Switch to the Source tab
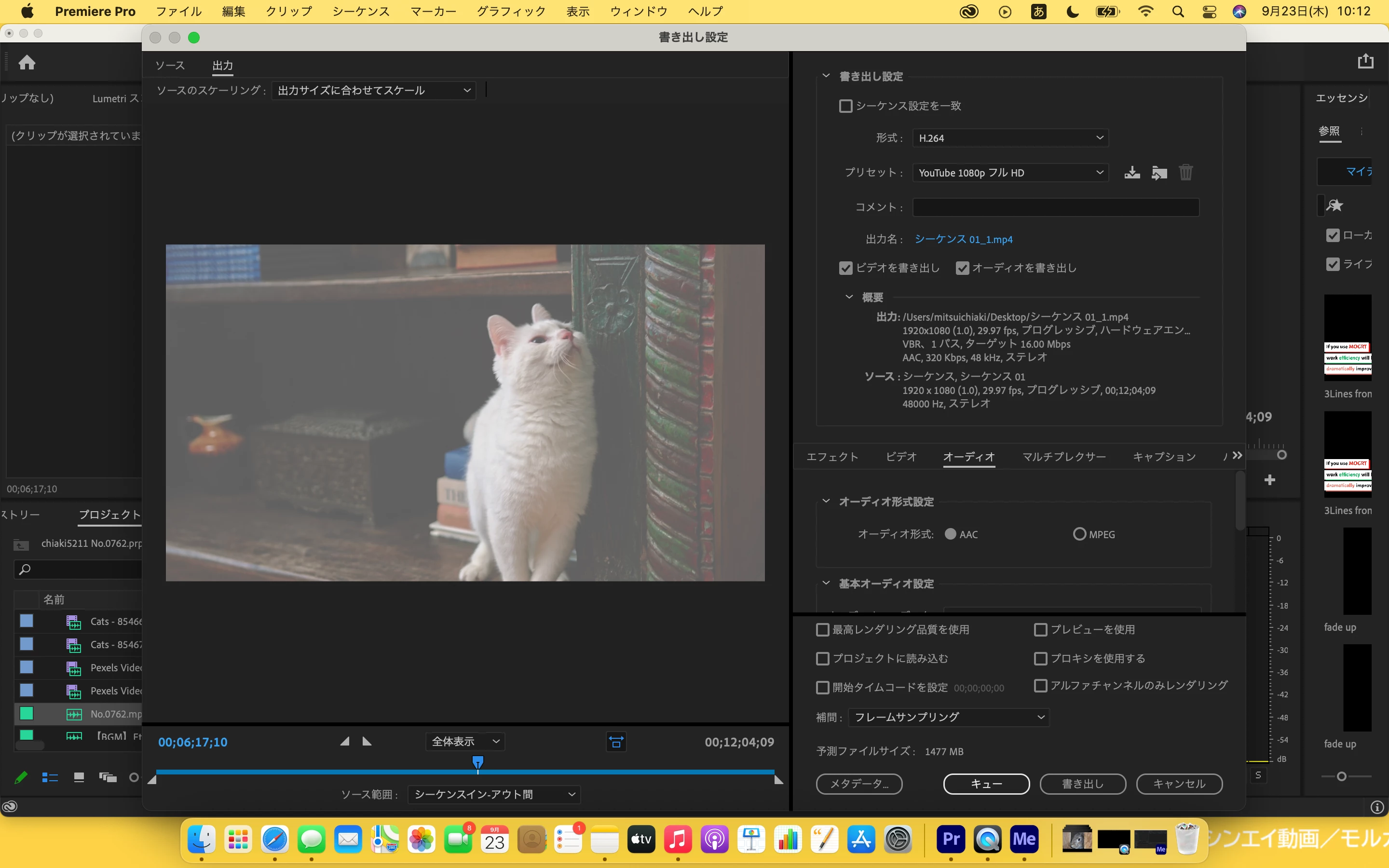Image resolution: width=1389 pixels, height=868 pixels. [x=170, y=66]
